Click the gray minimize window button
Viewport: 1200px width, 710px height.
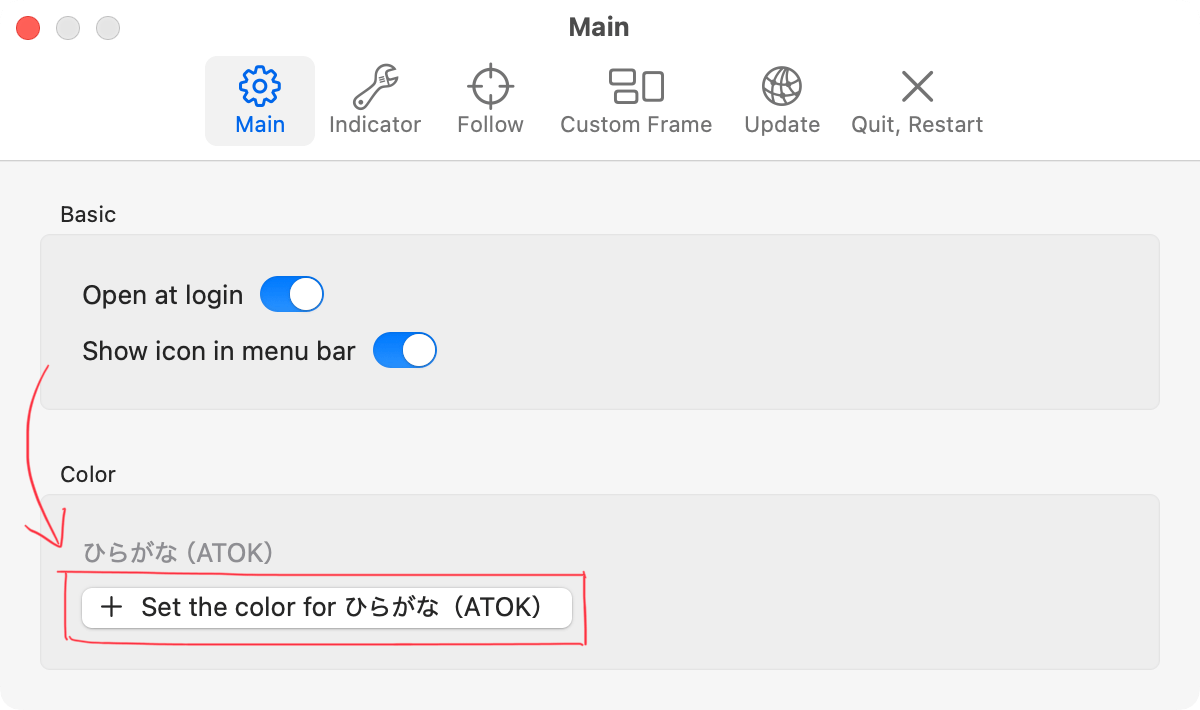pyautogui.click(x=68, y=28)
